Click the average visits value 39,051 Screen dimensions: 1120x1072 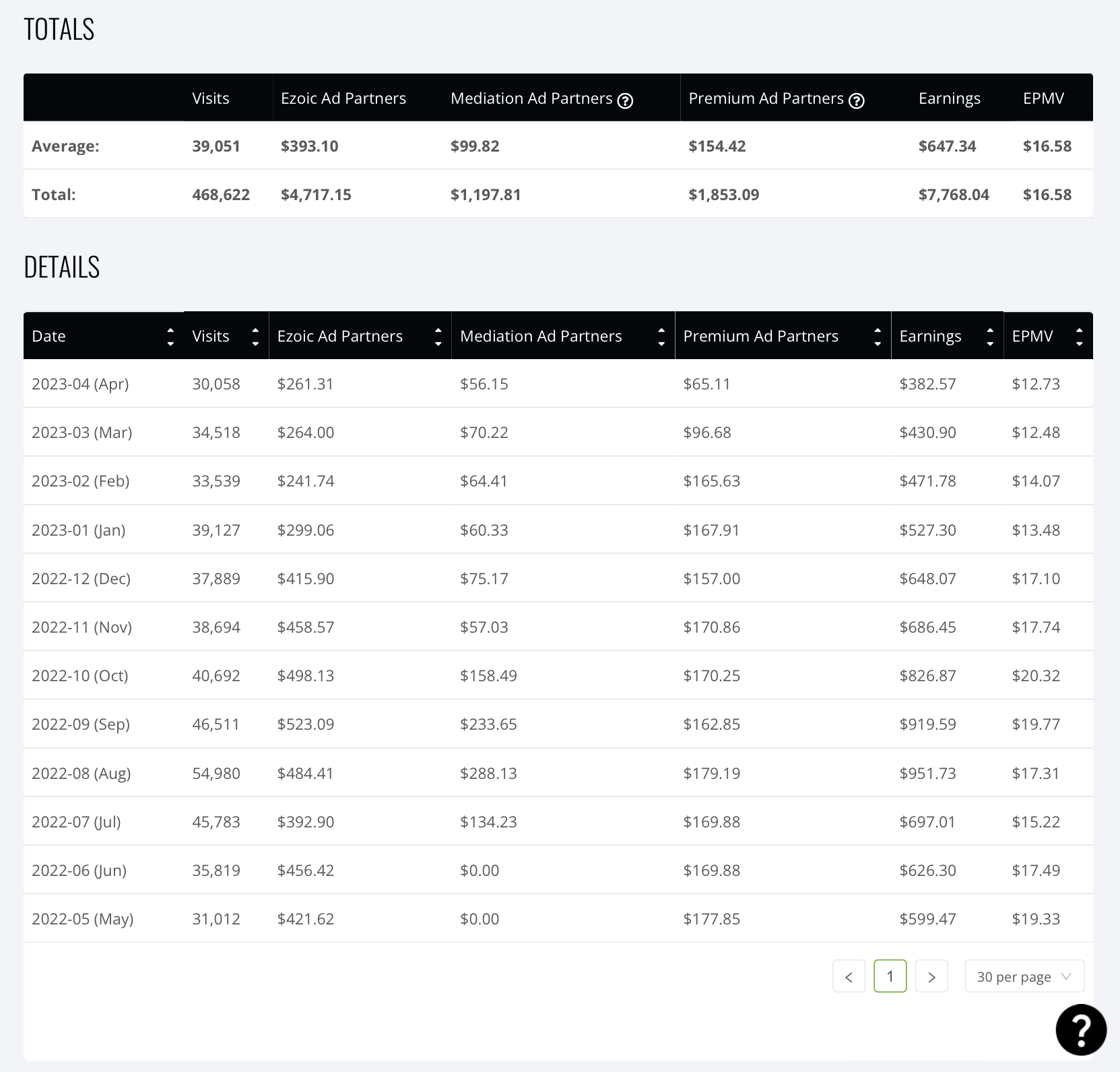[x=216, y=146]
